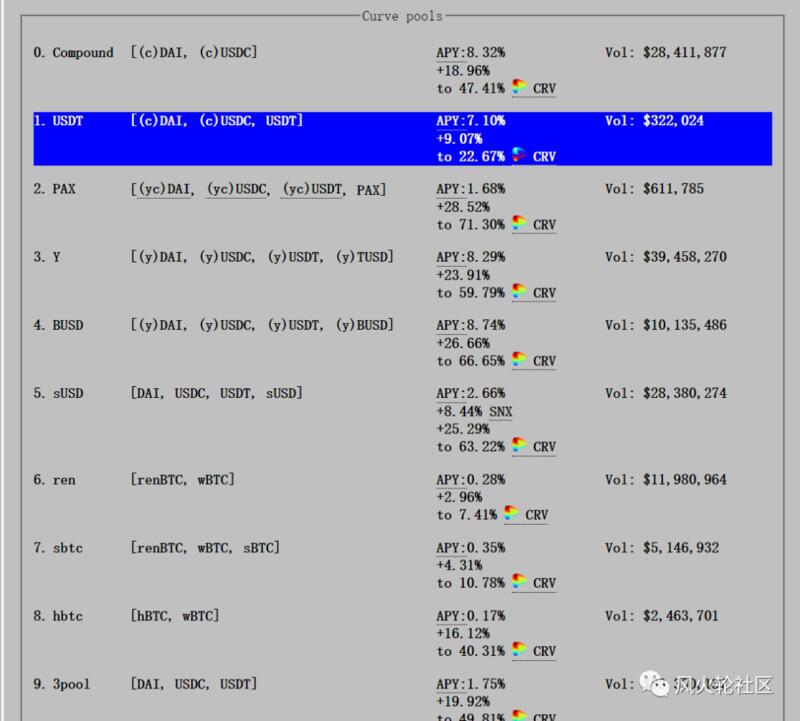Click volume $322,024 in USDT row
800x721 pixels.
(x=673, y=121)
